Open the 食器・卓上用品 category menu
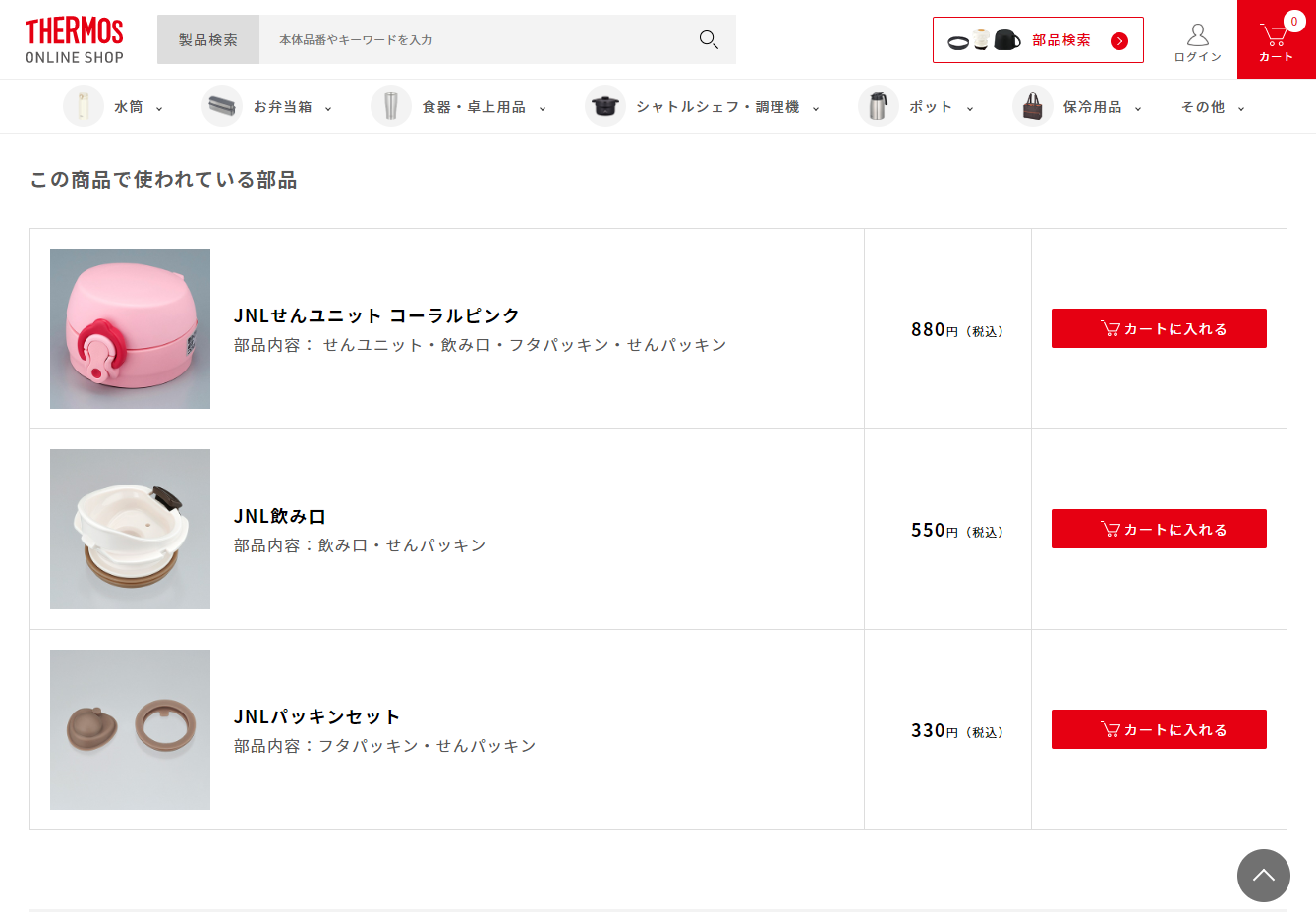This screenshot has width=1316, height=912. point(474,107)
